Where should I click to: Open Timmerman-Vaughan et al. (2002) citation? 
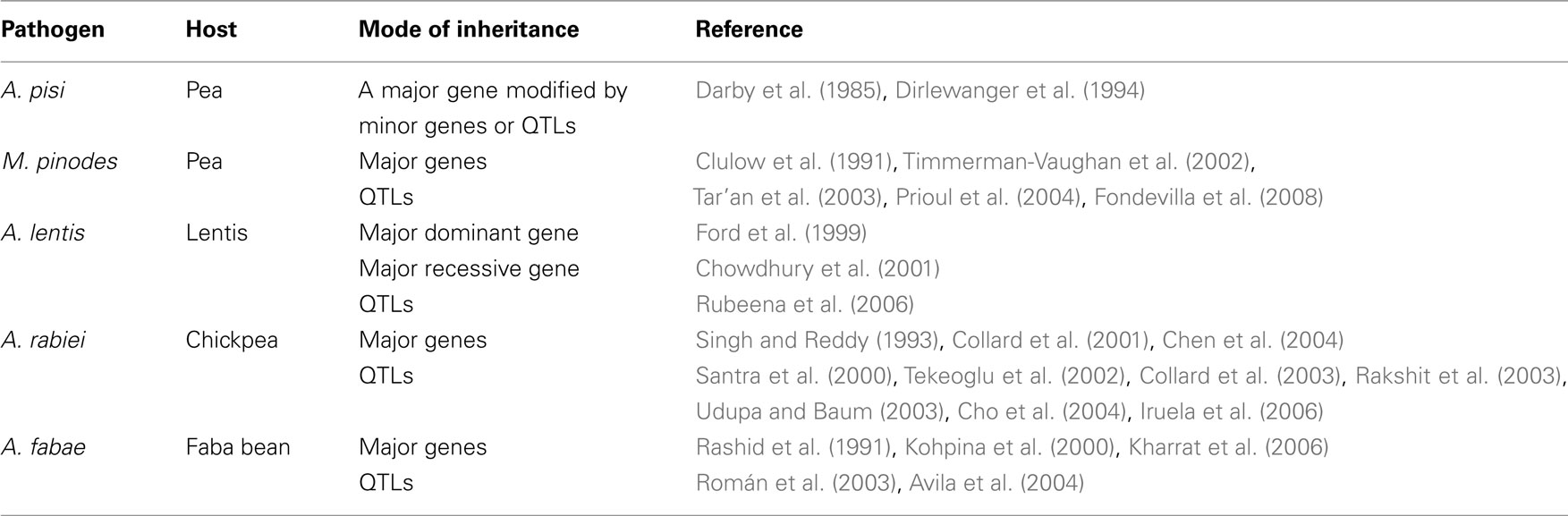click(x=1077, y=162)
